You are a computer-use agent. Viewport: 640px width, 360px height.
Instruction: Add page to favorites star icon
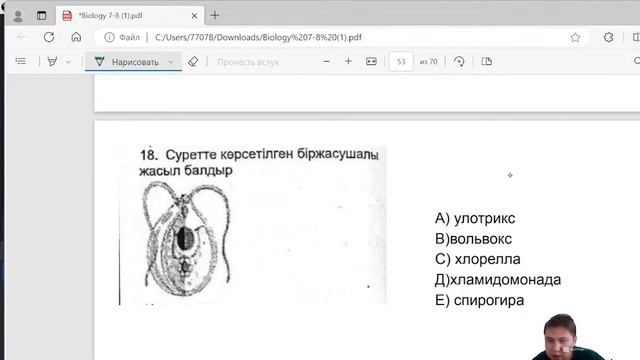point(575,38)
